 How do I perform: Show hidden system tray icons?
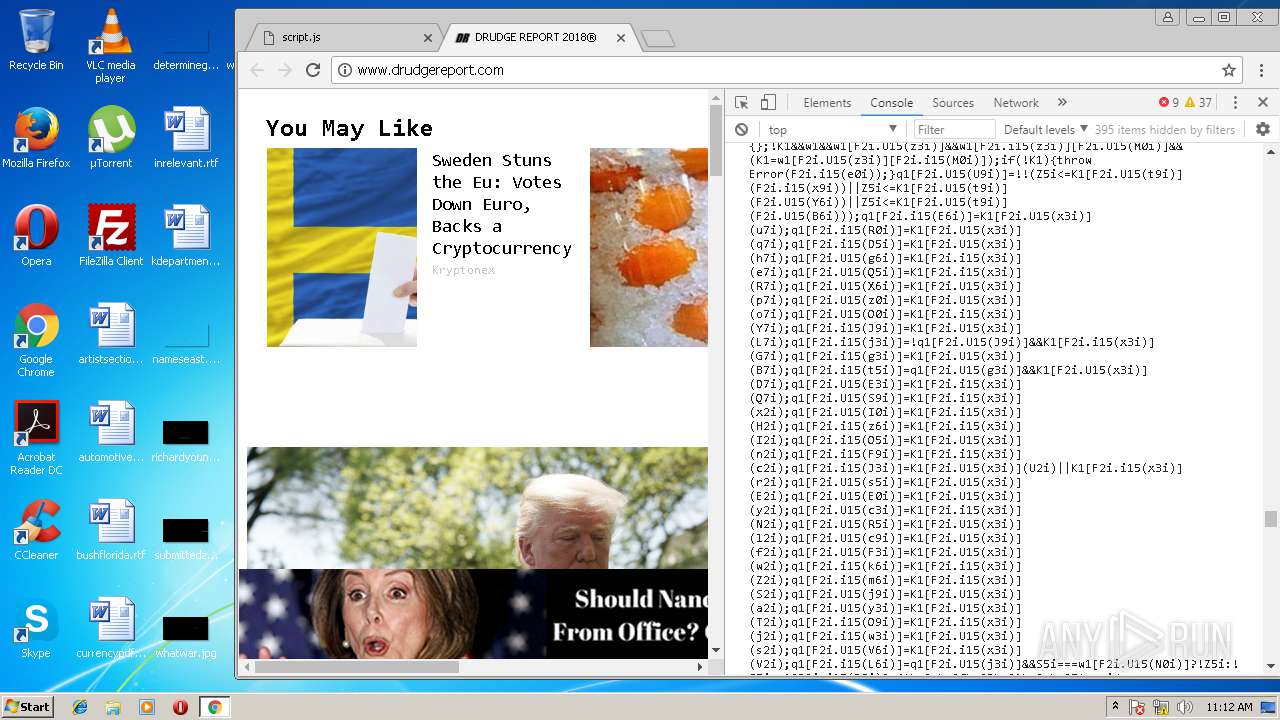pos(1116,707)
